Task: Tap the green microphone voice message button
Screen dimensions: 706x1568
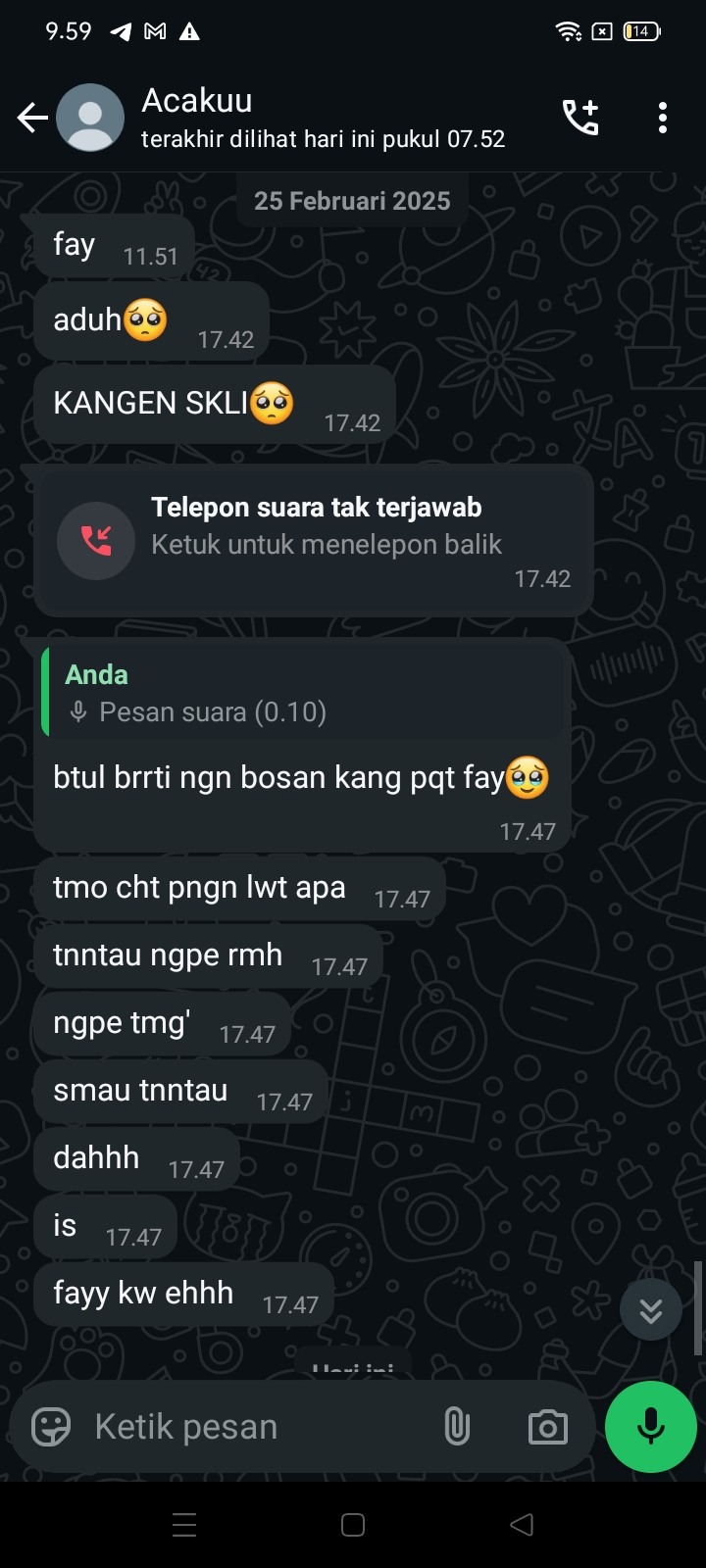Action: click(x=651, y=1427)
